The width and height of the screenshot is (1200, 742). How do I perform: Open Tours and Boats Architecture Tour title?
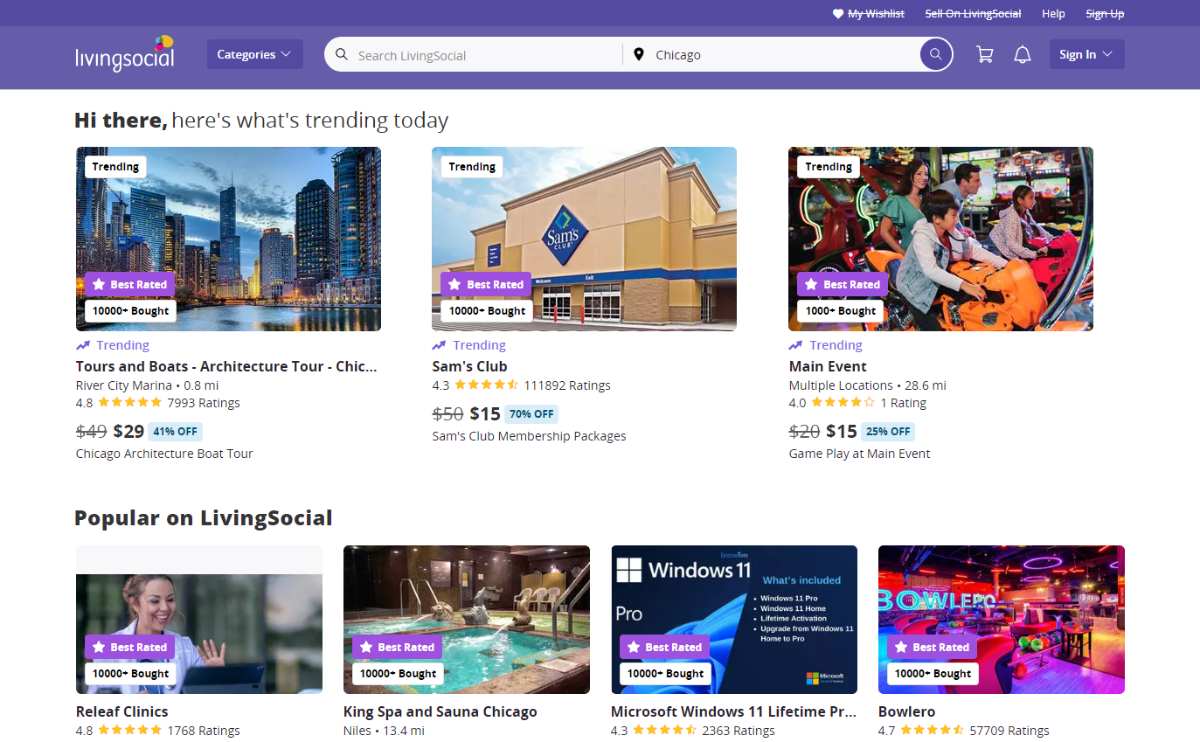coord(227,366)
